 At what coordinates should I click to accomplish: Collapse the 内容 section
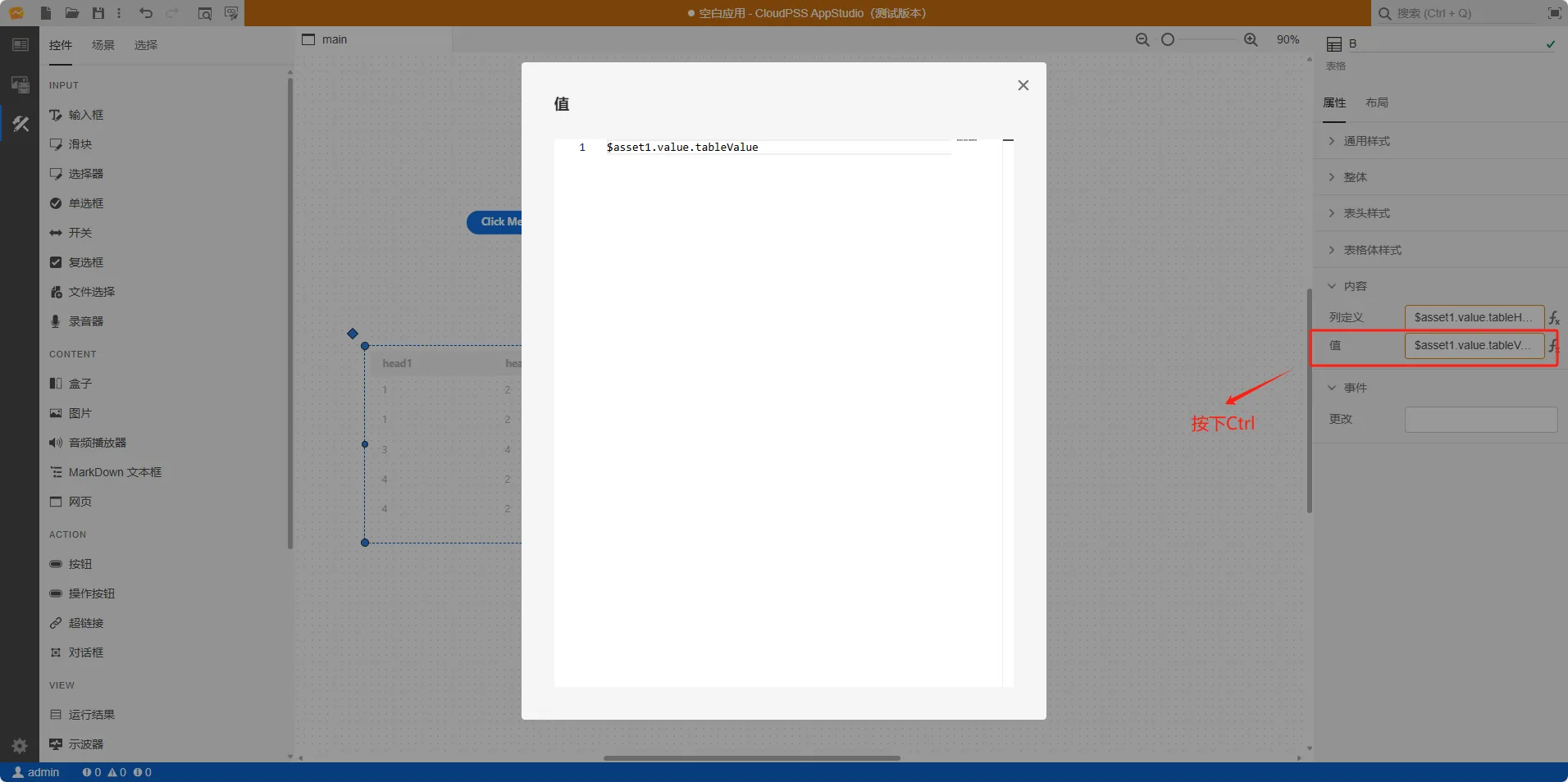[x=1355, y=286]
